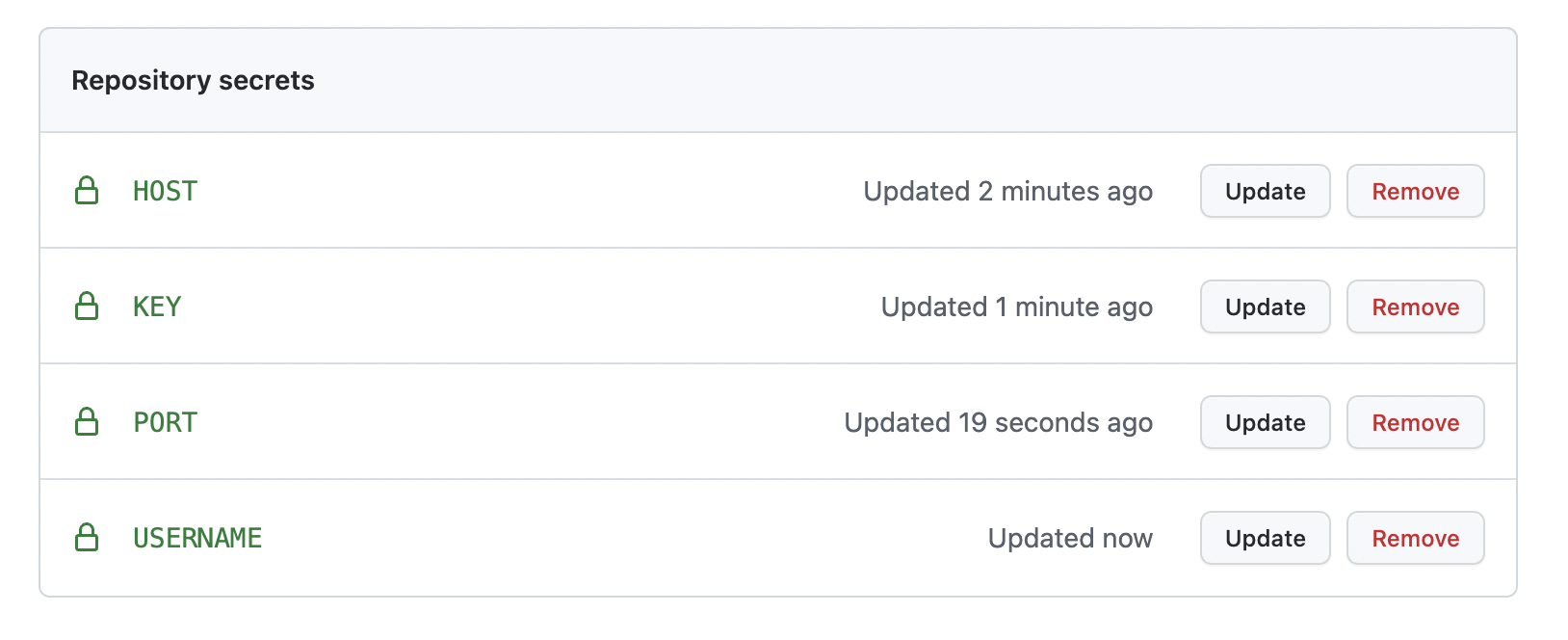The height and width of the screenshot is (640, 1568).
Task: Select the KEY secret name
Action: [157, 307]
